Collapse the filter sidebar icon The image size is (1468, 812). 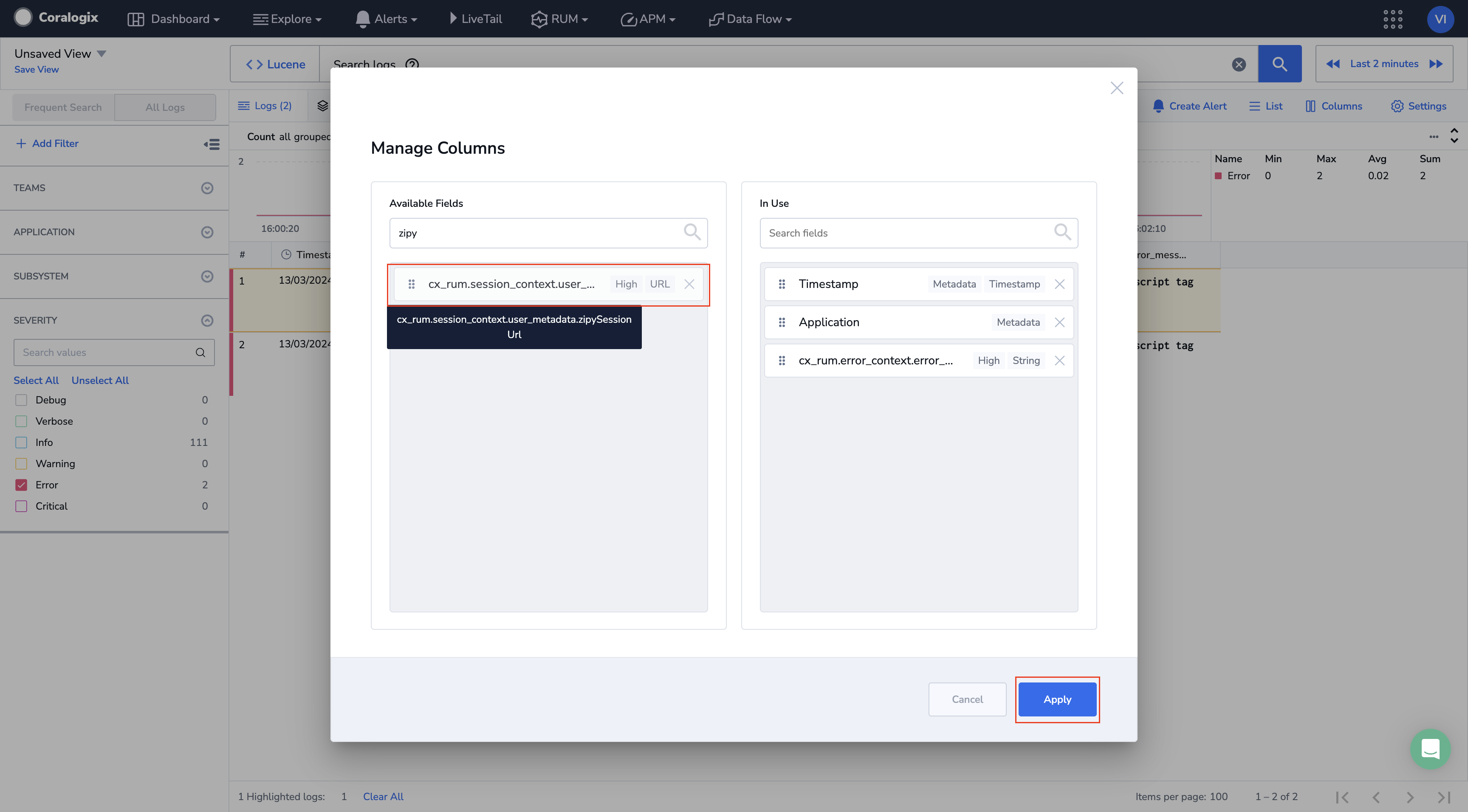tap(212, 144)
